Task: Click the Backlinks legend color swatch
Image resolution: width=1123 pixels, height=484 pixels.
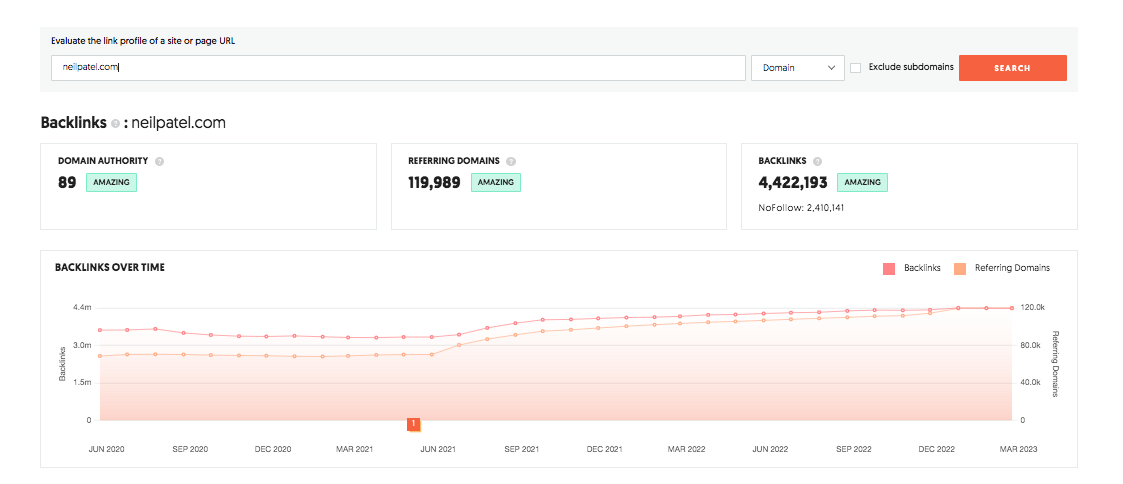Action: point(889,268)
